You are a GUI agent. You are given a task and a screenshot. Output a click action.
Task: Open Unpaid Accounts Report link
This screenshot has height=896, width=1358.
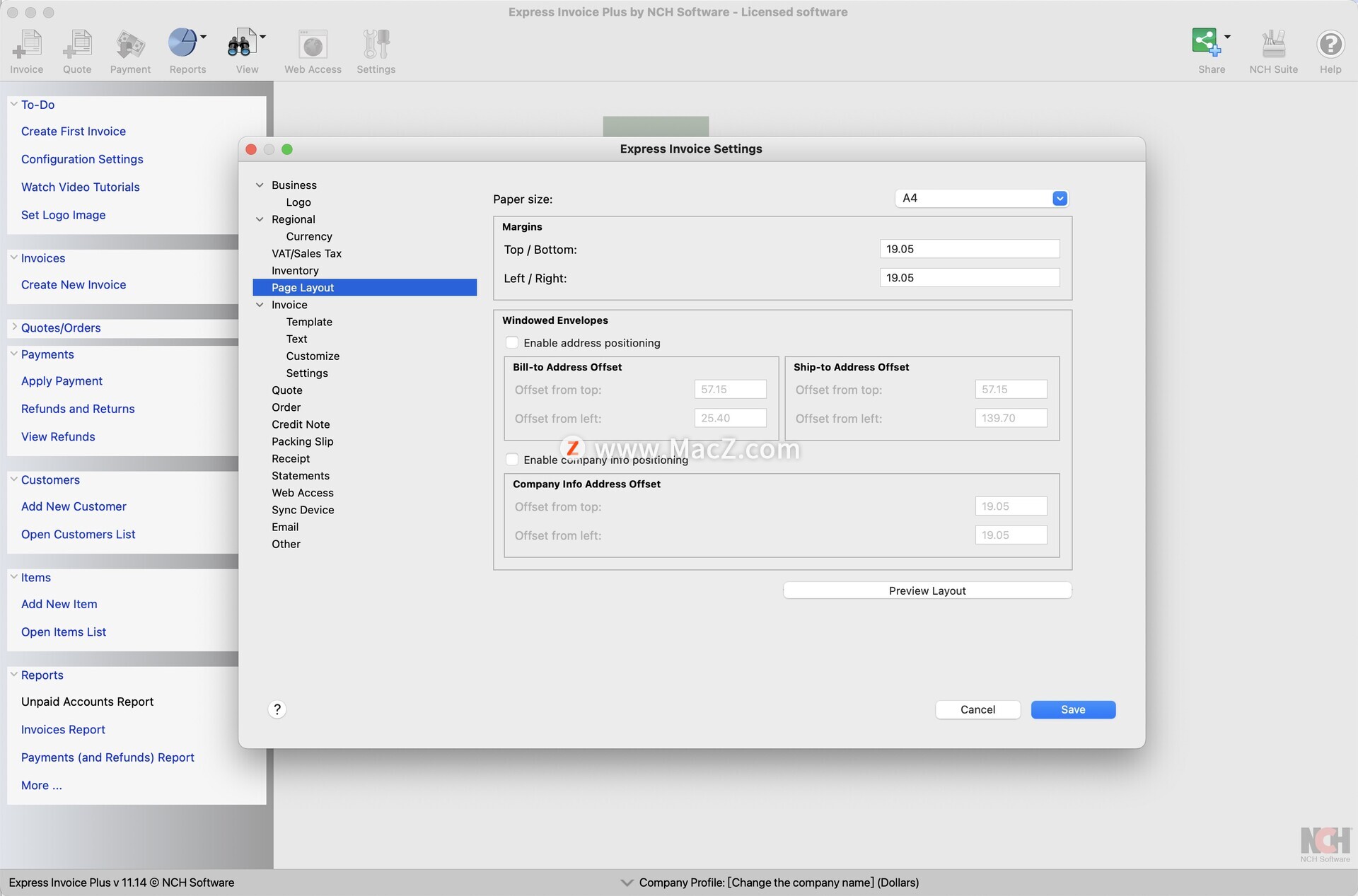[87, 702]
